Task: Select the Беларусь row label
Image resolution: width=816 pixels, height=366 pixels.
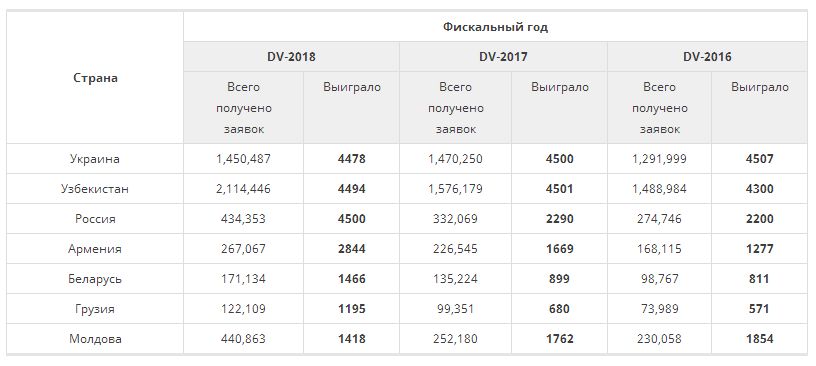Action: click(x=95, y=279)
